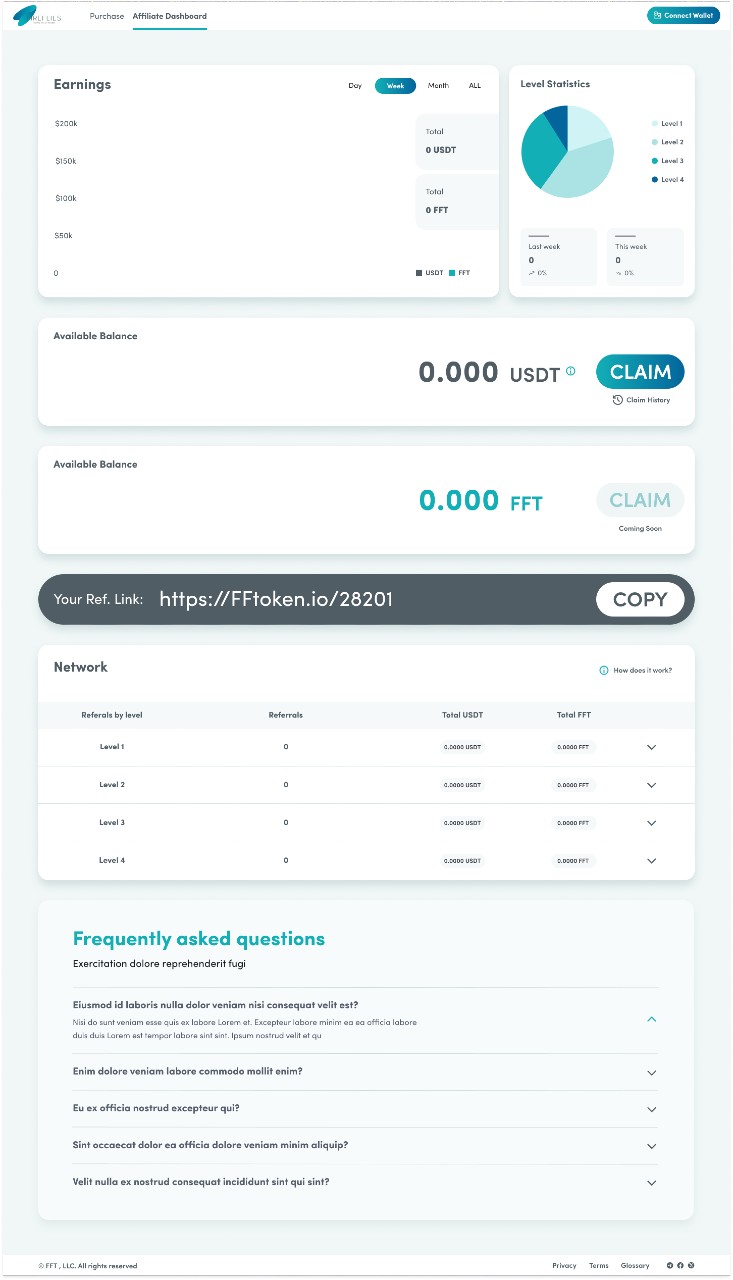The height and width of the screenshot is (1280, 733).
Task: Click the Claim History clock icon
Action: point(618,400)
